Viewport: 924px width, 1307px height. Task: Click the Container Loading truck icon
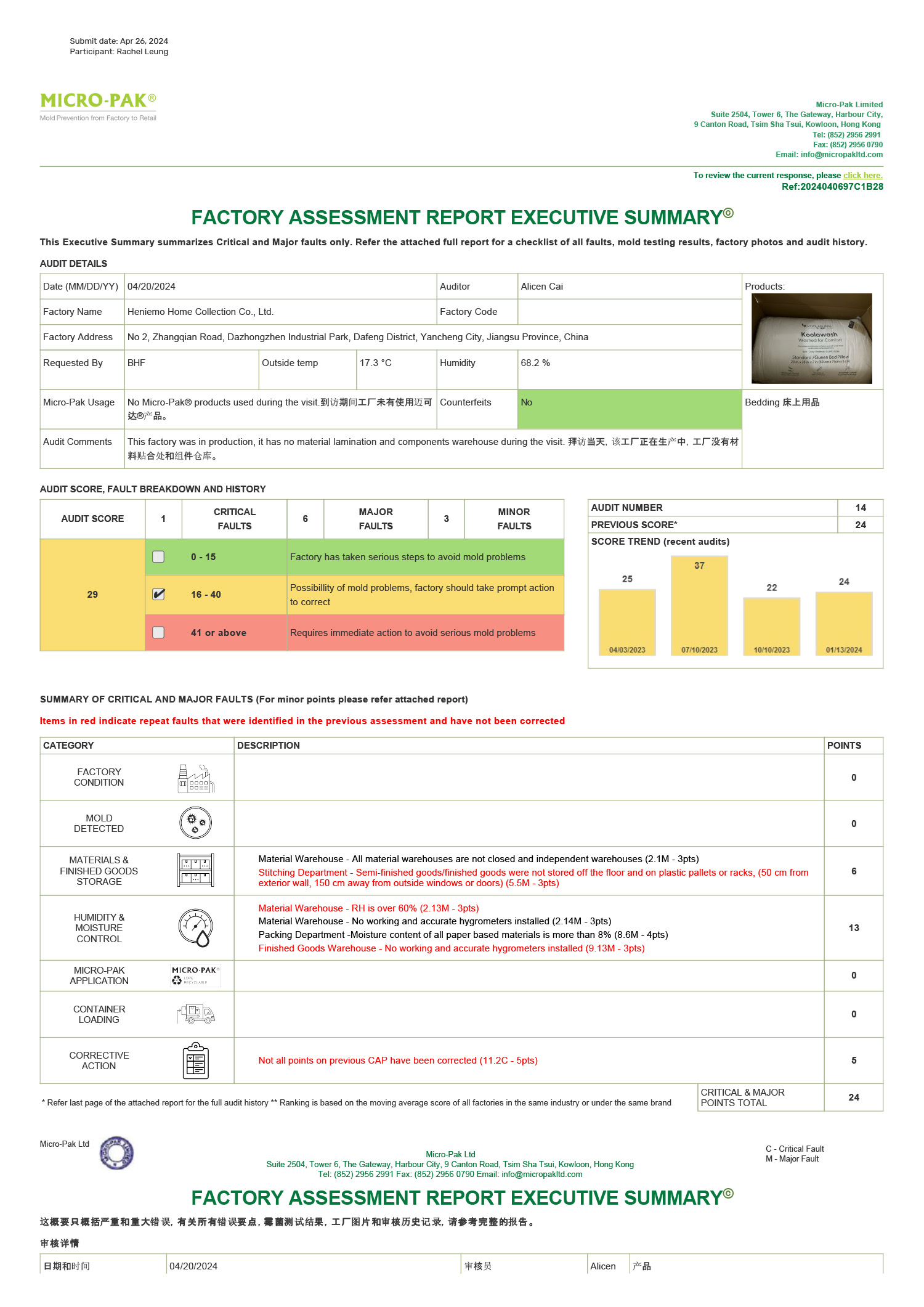pyautogui.click(x=196, y=1014)
